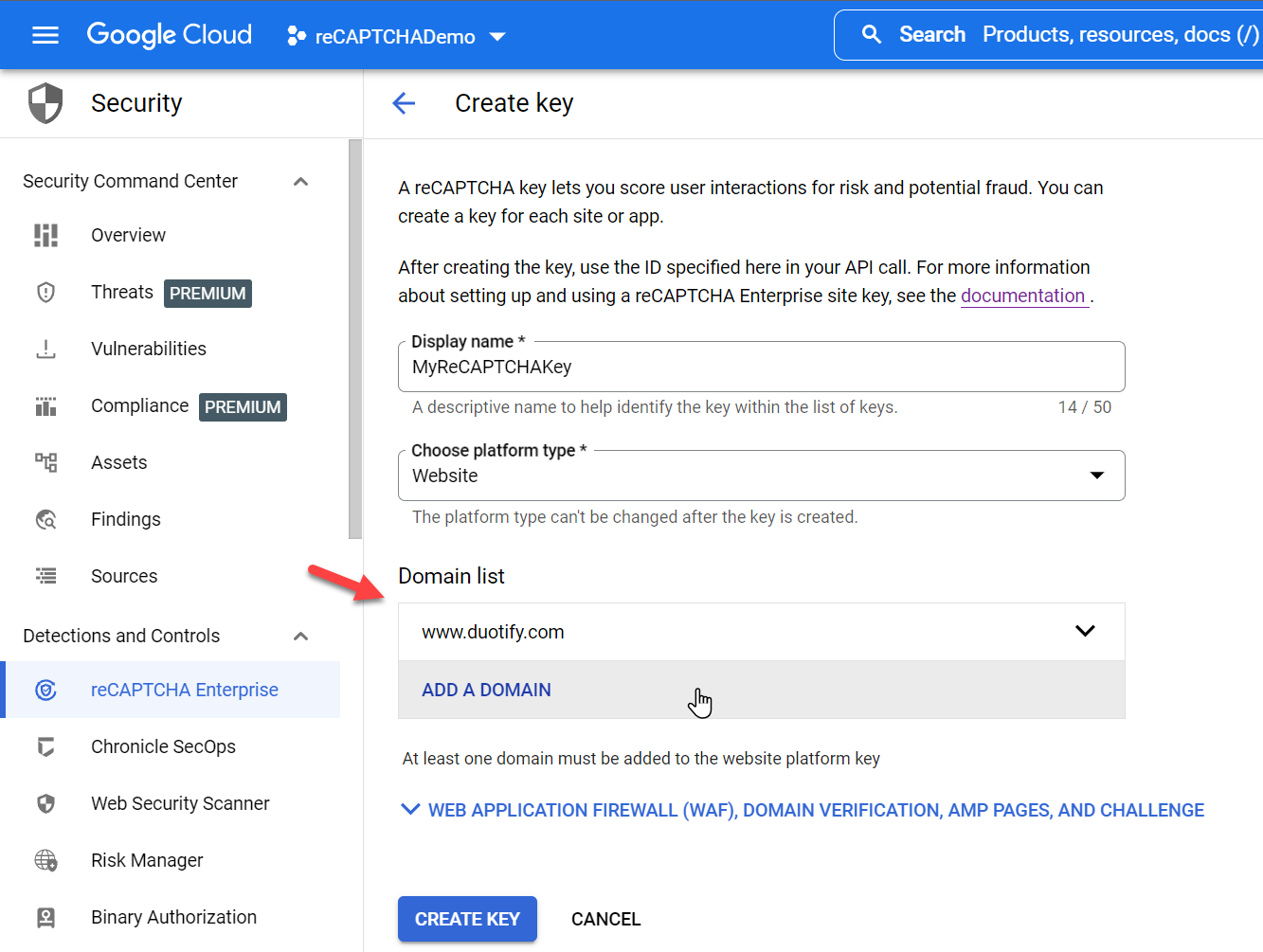The image size is (1263, 952).
Task: Expand the www.duotify.com domain entry
Action: click(1085, 631)
